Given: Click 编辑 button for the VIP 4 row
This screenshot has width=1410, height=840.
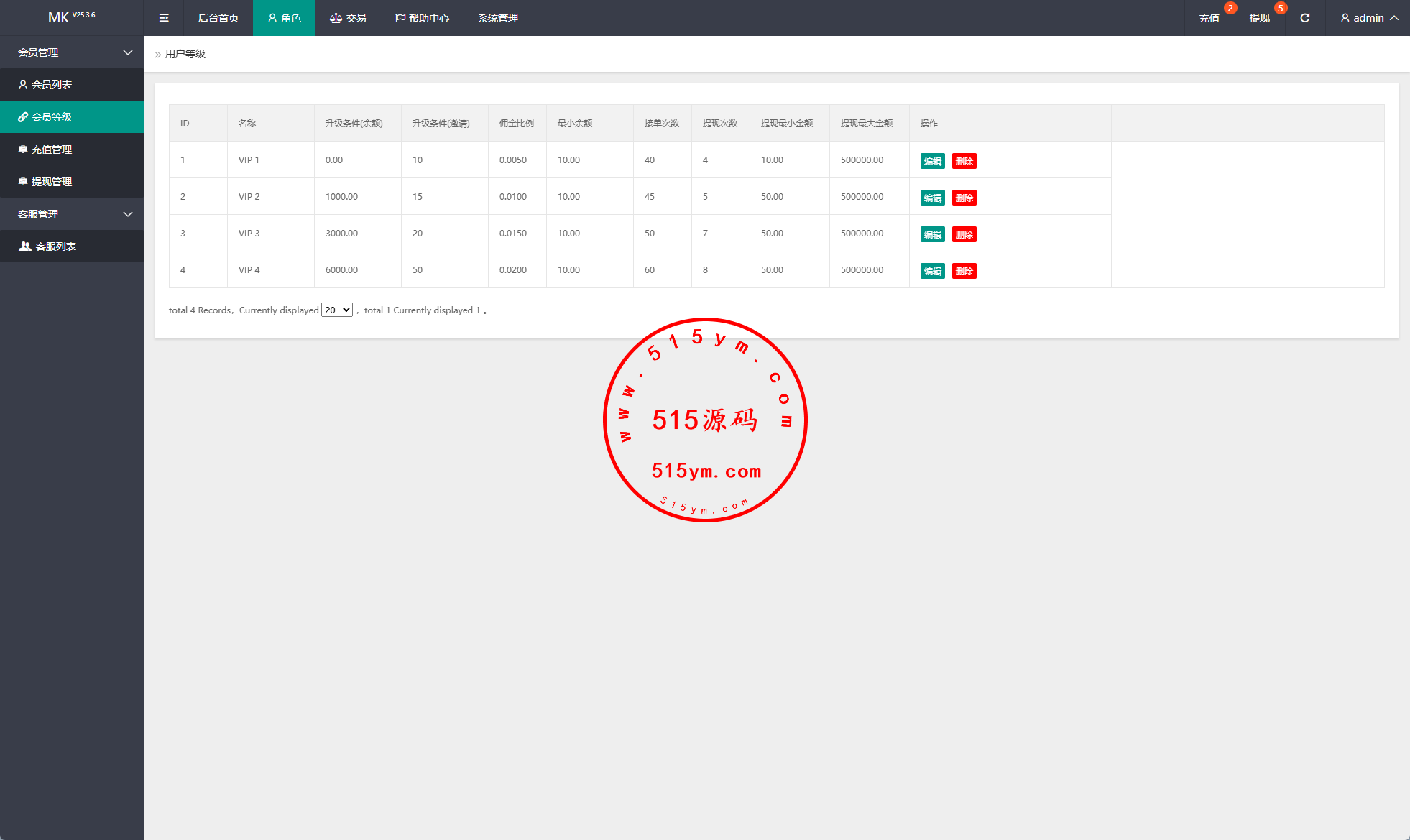Looking at the screenshot, I should pyautogui.click(x=932, y=272).
